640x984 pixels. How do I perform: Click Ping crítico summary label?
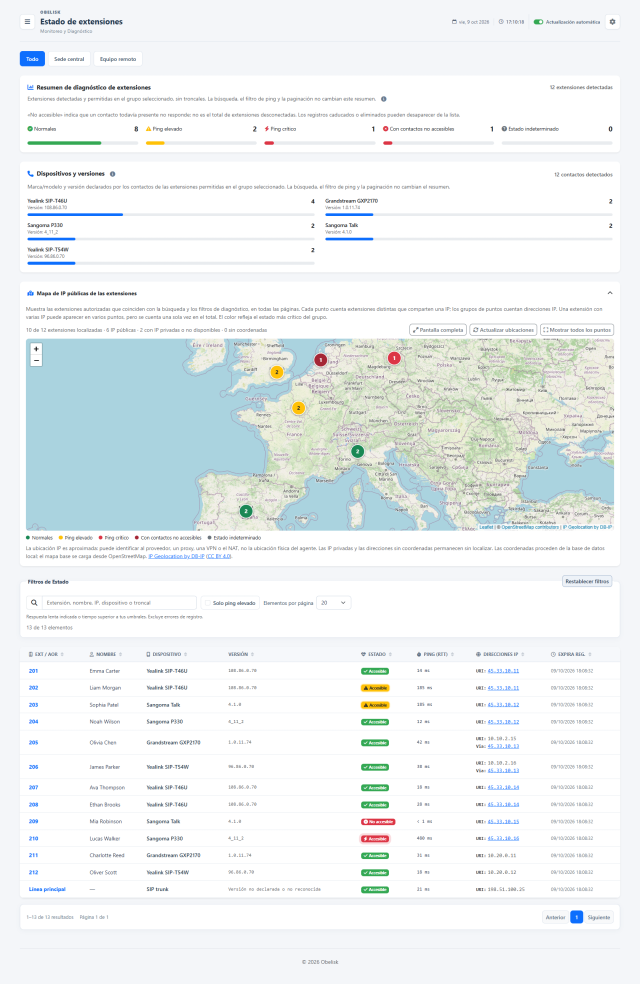pyautogui.click(x=283, y=129)
